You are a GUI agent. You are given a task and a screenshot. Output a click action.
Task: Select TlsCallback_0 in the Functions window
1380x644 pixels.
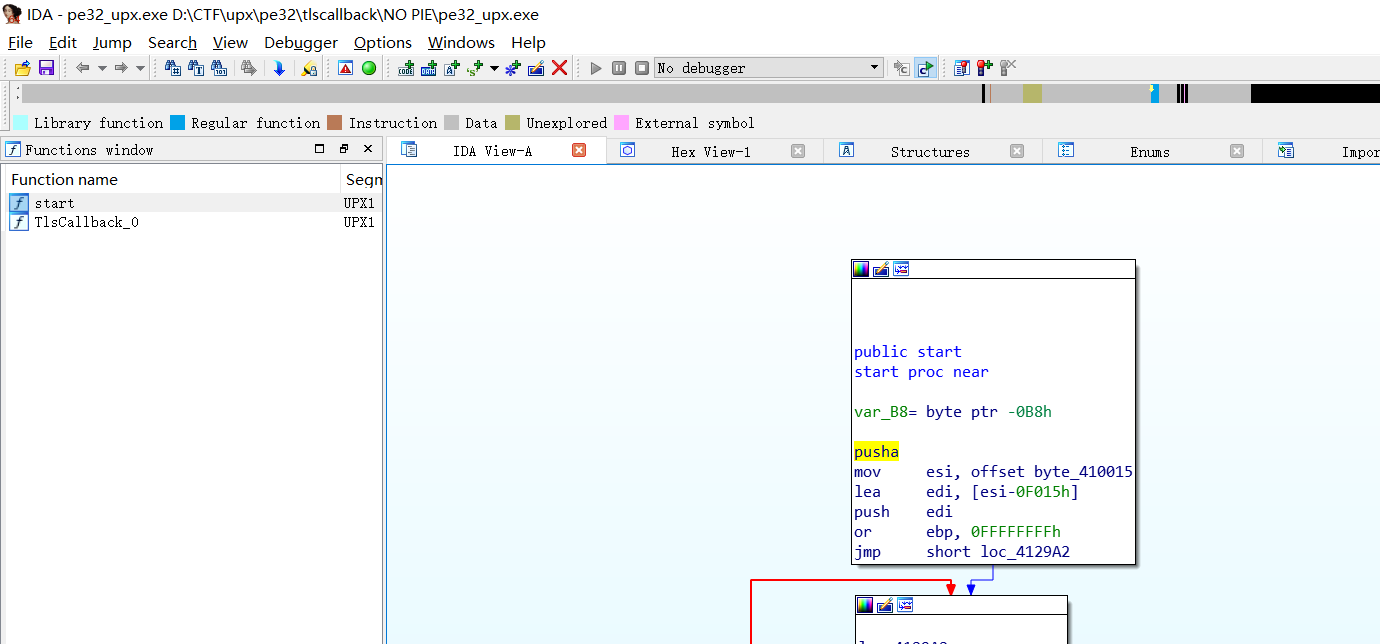pos(86,222)
